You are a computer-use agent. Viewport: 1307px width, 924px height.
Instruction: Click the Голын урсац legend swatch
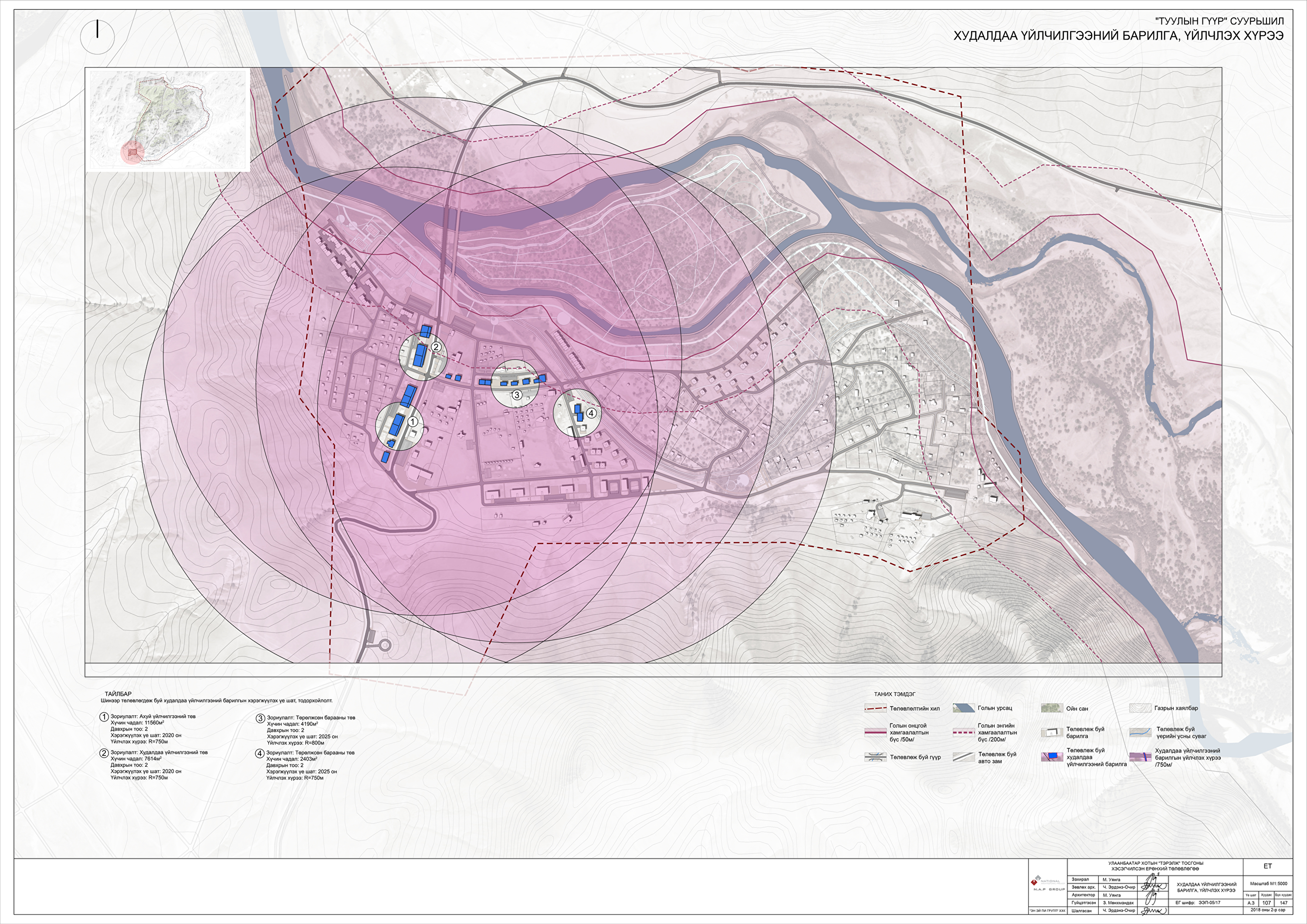(x=963, y=708)
